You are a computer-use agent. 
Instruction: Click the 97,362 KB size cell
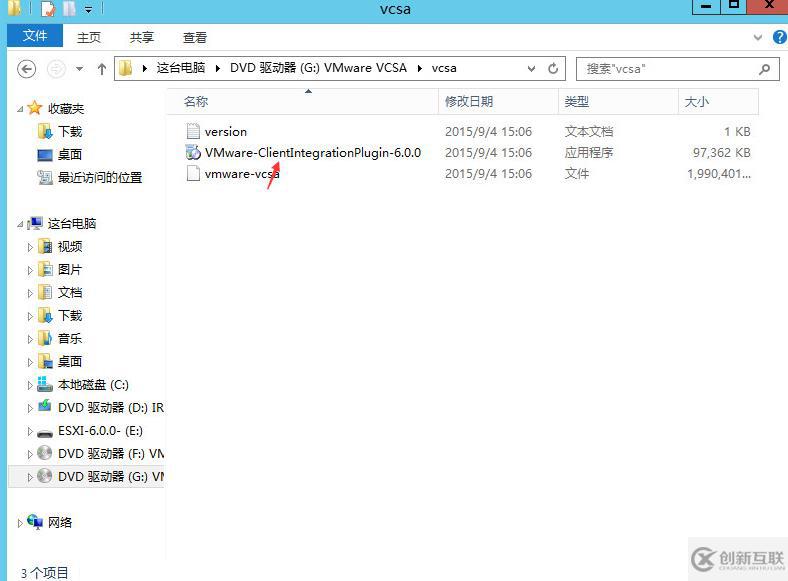(722, 153)
